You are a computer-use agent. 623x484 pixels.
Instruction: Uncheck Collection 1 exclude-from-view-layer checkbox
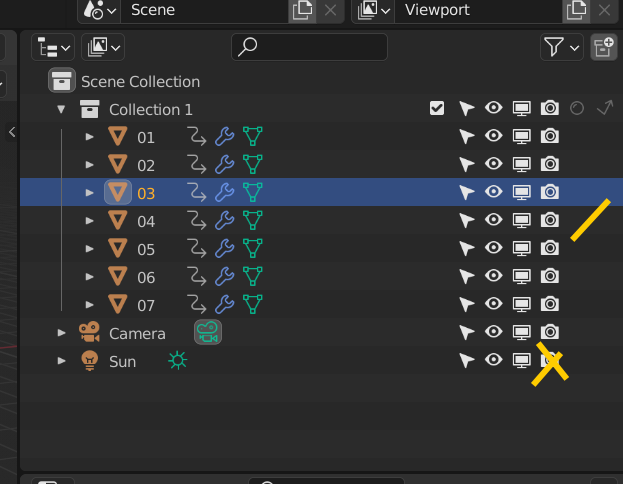(437, 108)
